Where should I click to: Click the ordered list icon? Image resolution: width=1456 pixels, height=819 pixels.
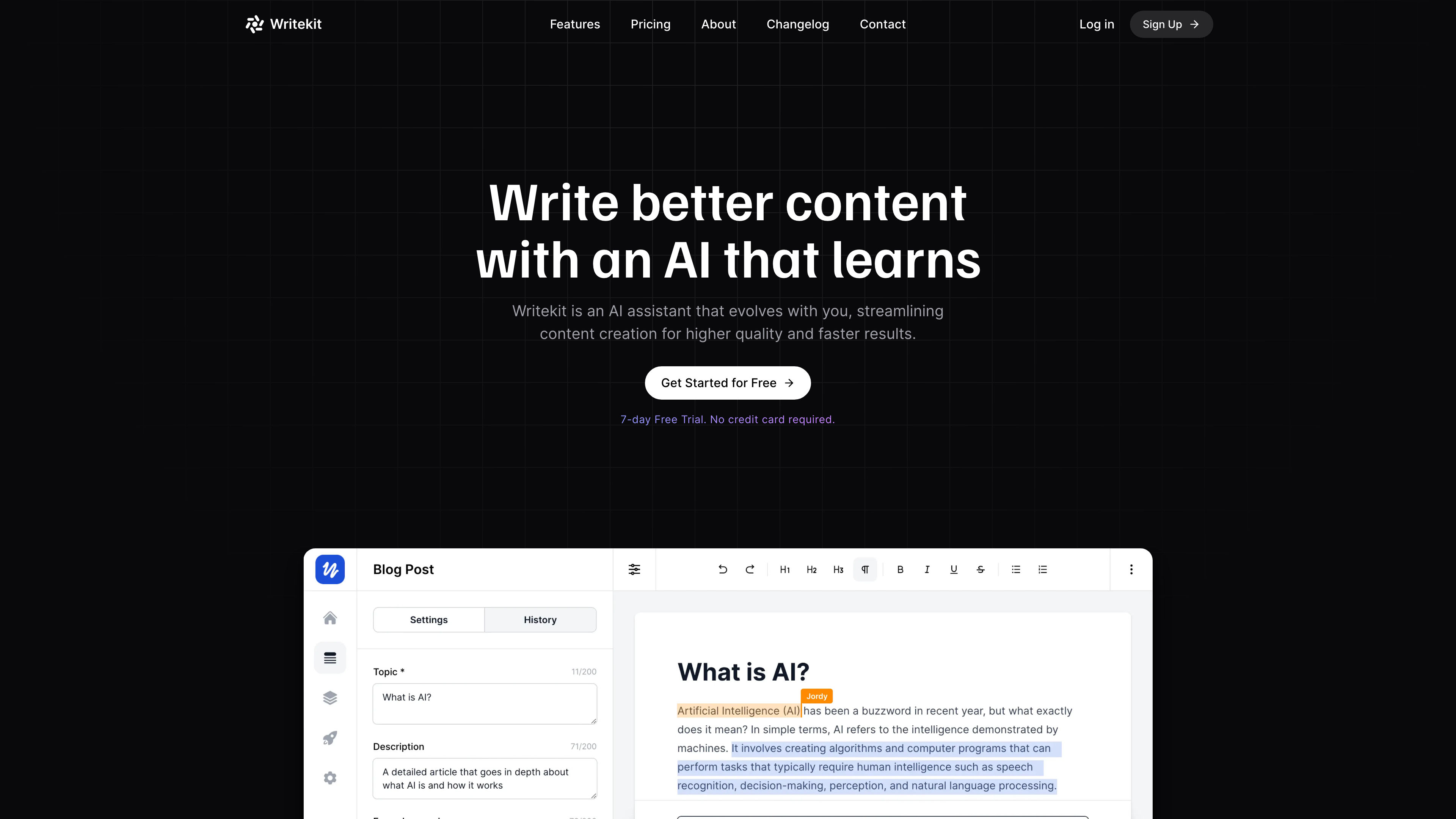click(x=1043, y=569)
